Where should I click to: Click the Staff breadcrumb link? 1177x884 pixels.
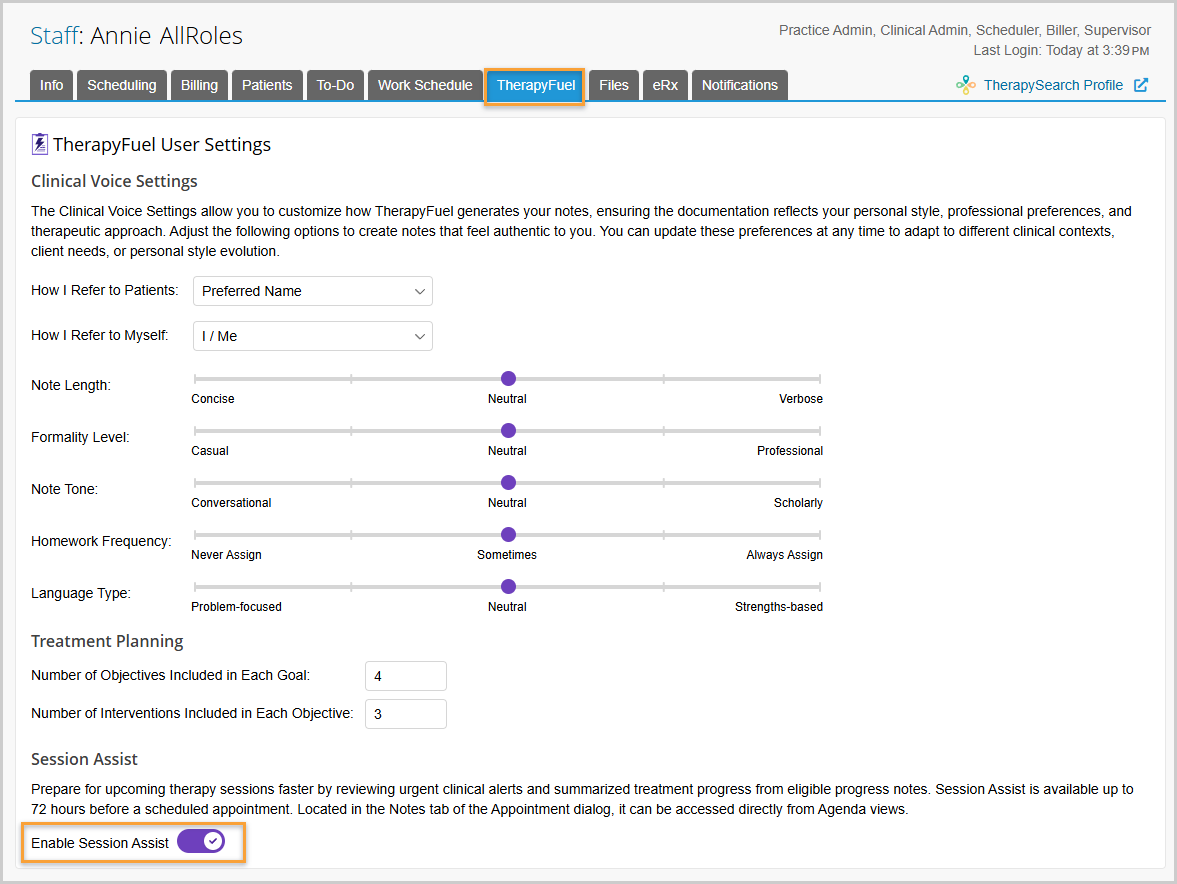(x=54, y=35)
